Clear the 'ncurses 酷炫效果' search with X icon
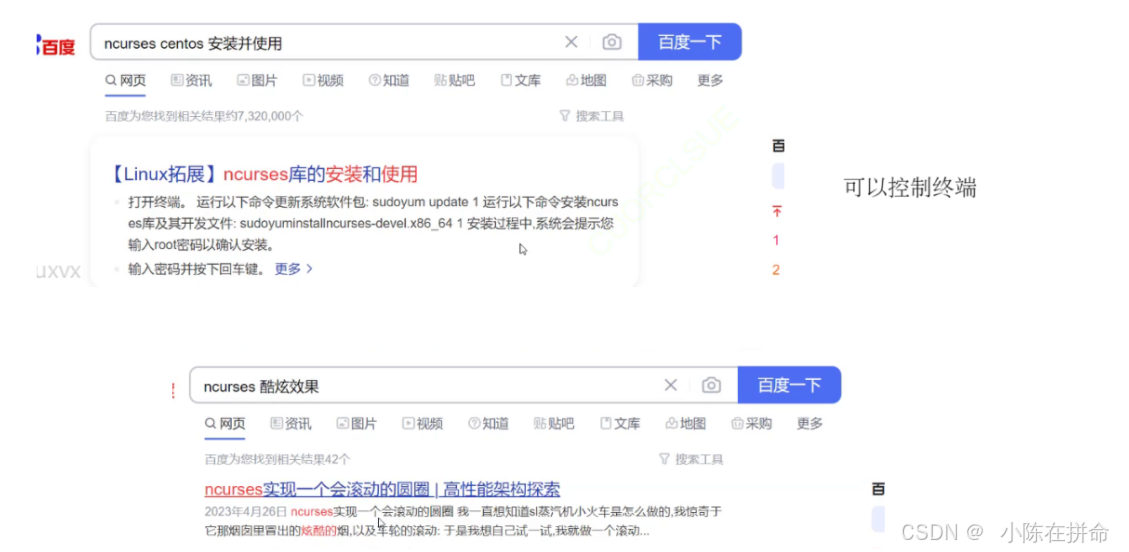 670,385
